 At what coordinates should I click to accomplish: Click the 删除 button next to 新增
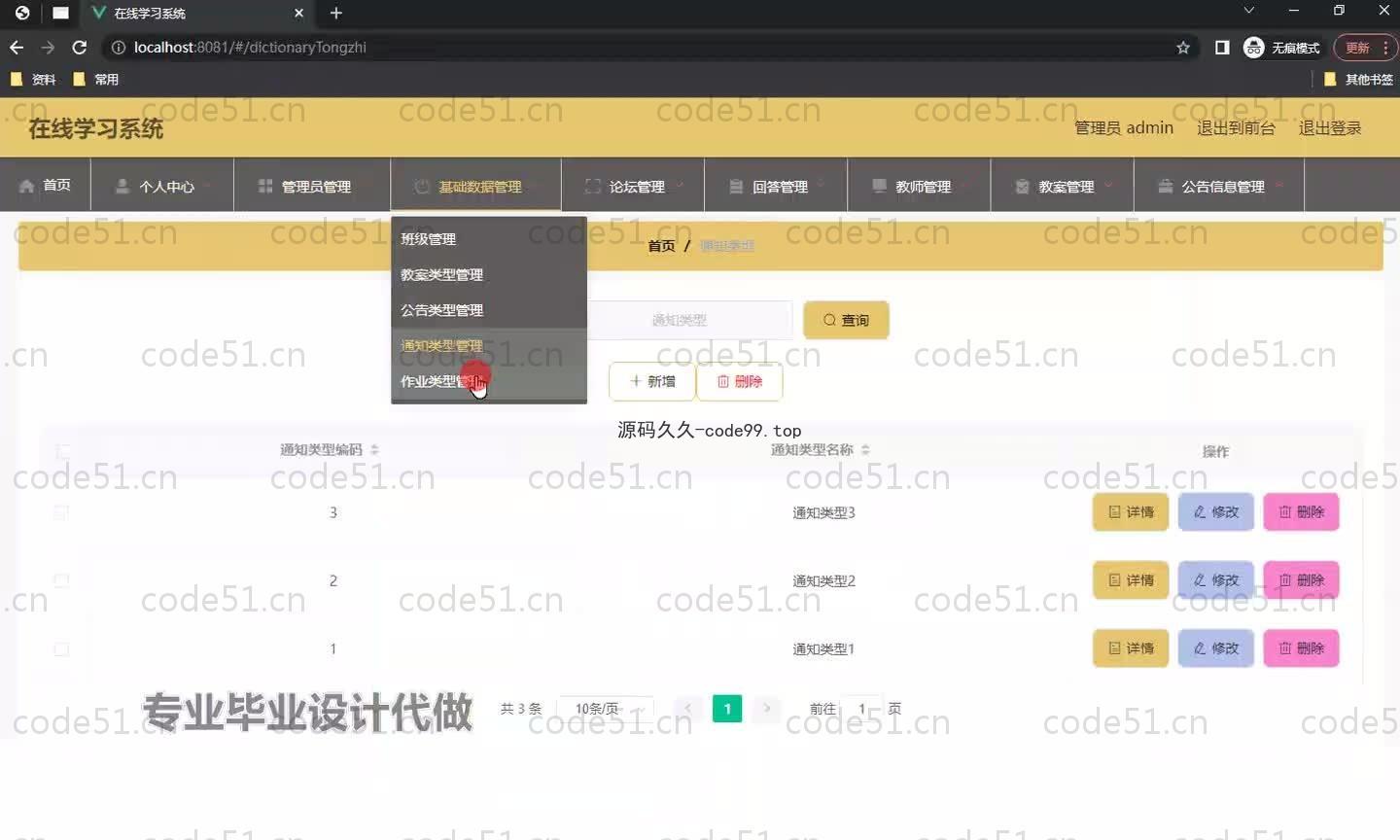click(740, 381)
